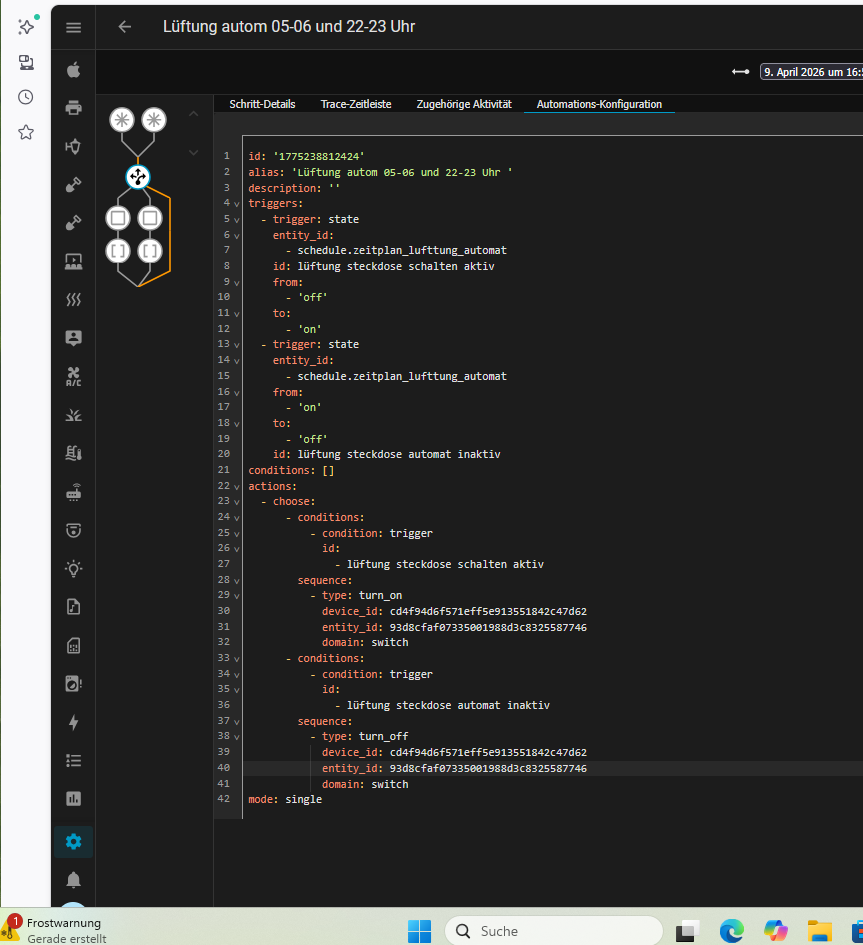Switch to the Schritt-Details tab
Image resolution: width=863 pixels, height=945 pixels.
point(262,104)
